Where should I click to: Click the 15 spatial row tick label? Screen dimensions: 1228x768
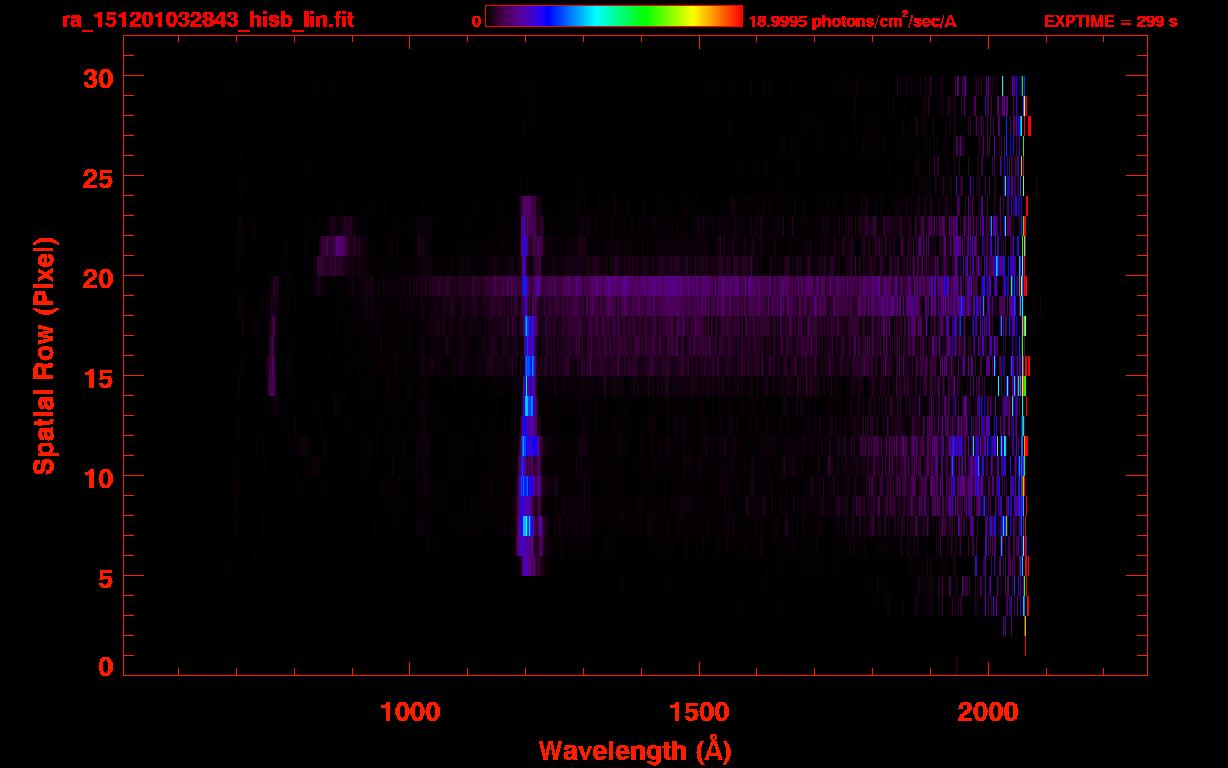coord(99,377)
